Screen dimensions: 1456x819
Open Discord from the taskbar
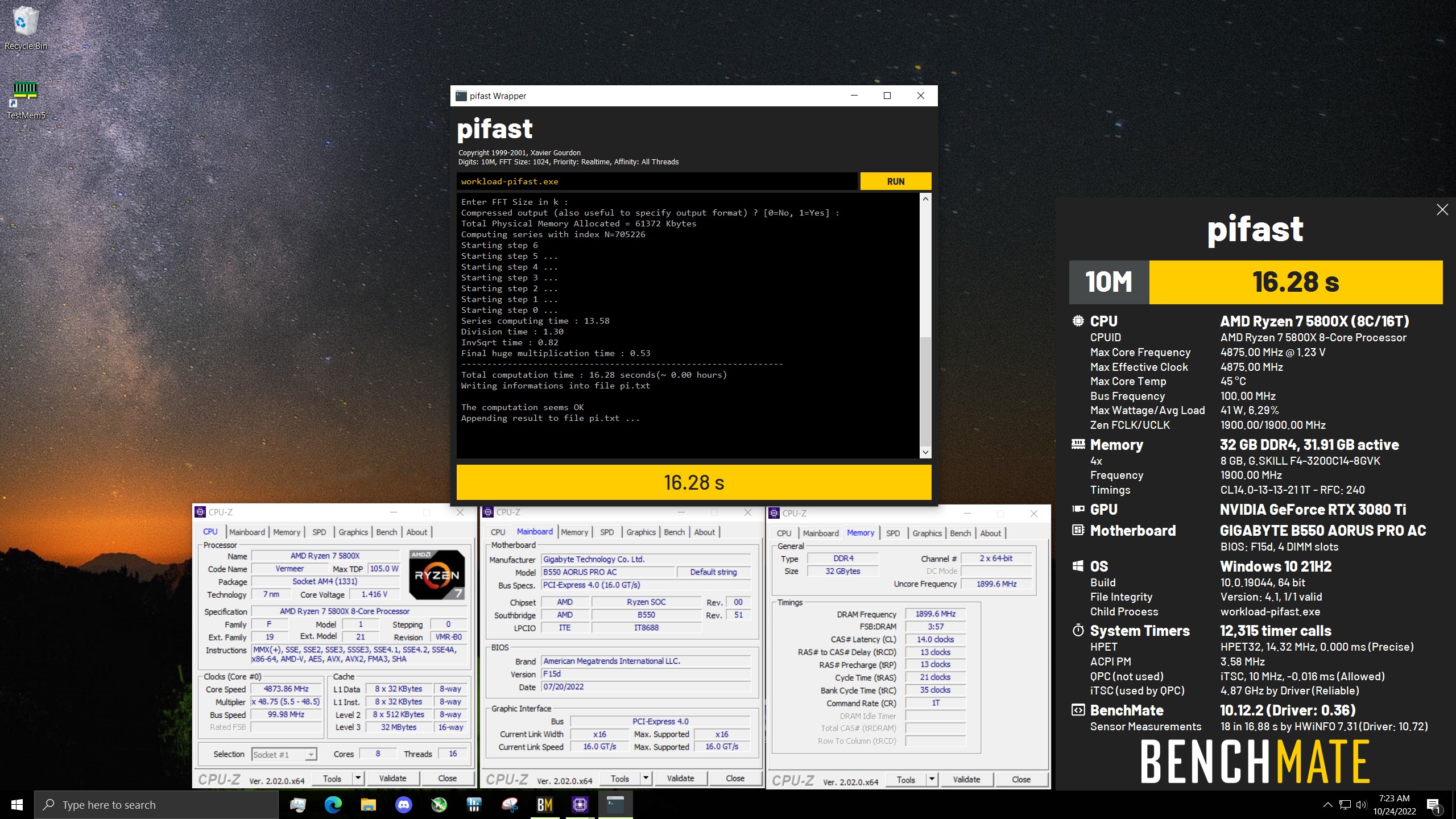(x=404, y=805)
